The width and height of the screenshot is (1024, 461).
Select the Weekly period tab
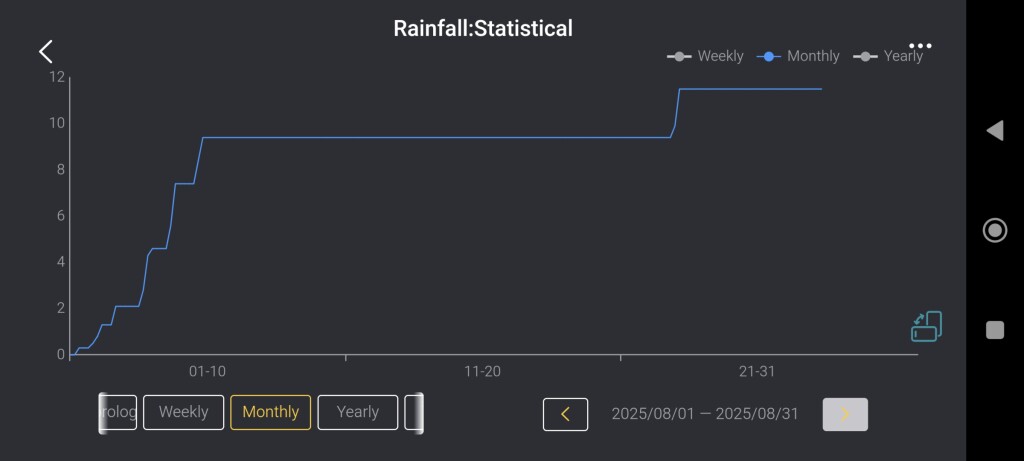[183, 412]
